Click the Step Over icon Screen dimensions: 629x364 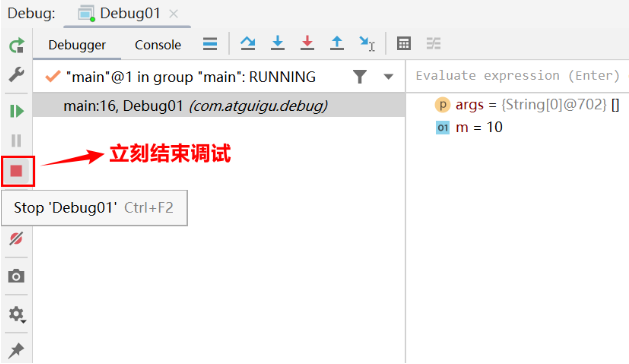pos(248,43)
